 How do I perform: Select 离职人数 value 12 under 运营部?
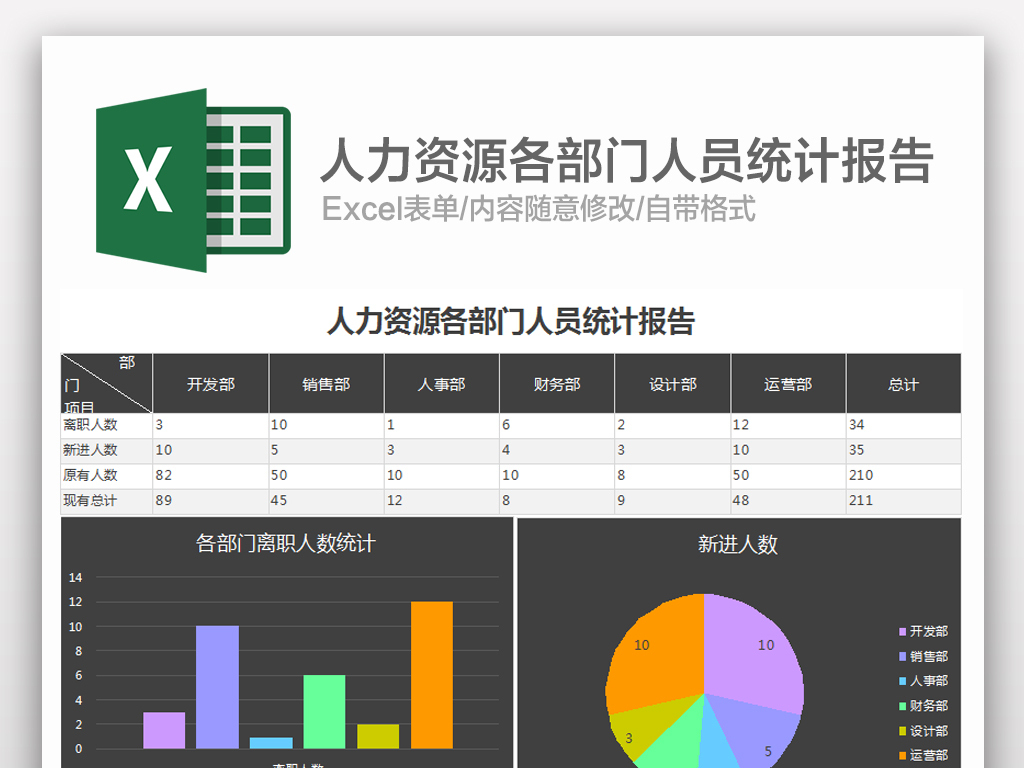pyautogui.click(x=788, y=425)
